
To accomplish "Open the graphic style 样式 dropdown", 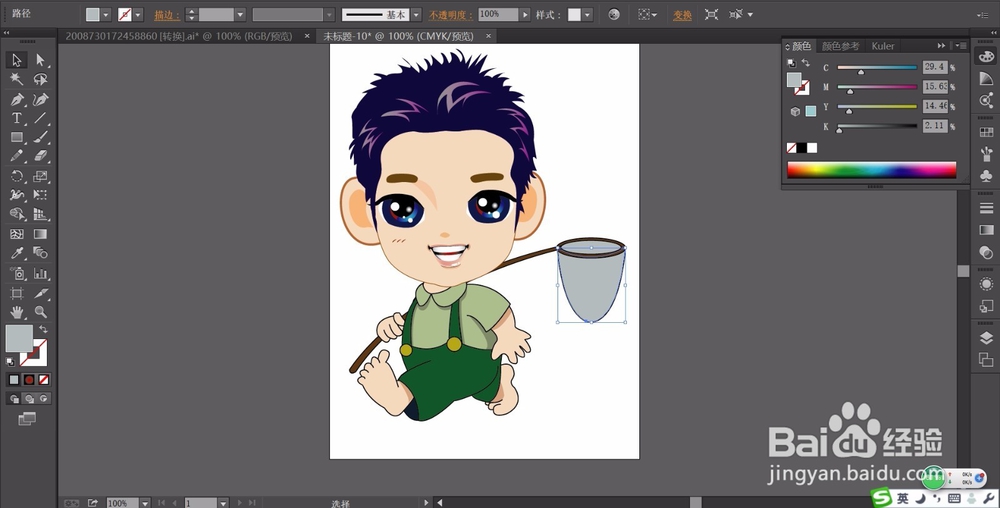I will click(x=587, y=14).
